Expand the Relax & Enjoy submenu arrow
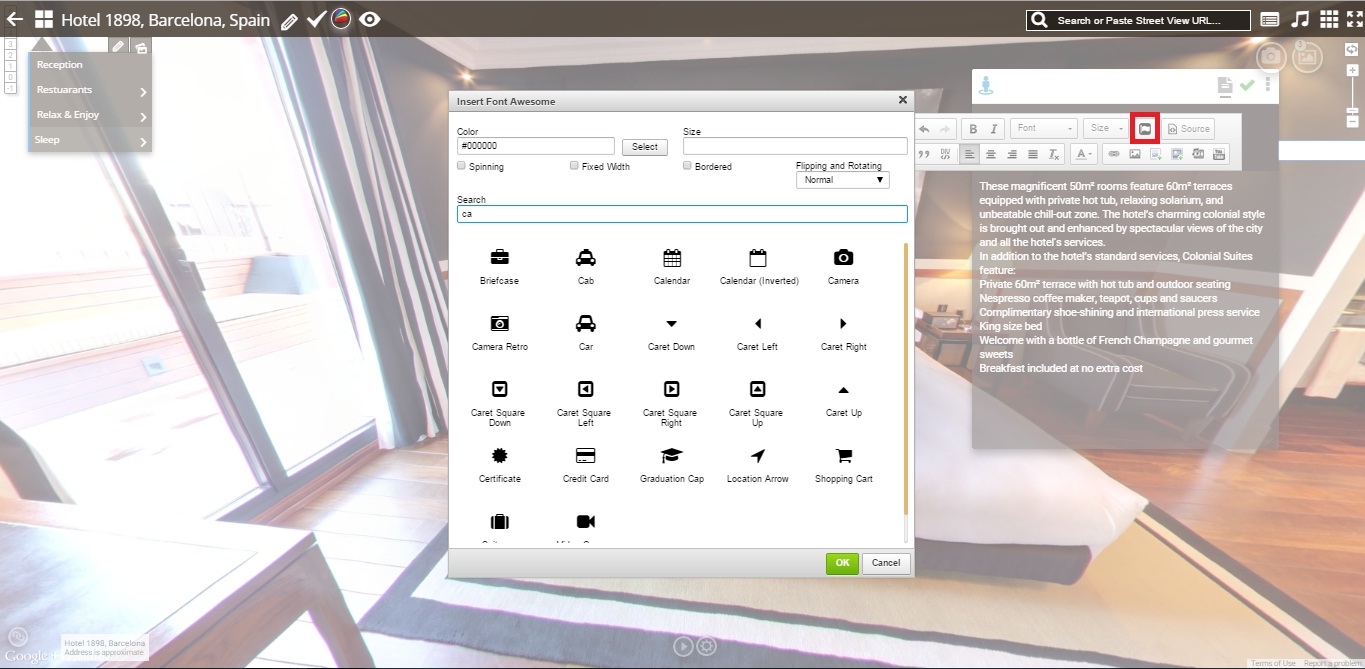Image resolution: width=1365 pixels, height=669 pixels. coord(143,117)
